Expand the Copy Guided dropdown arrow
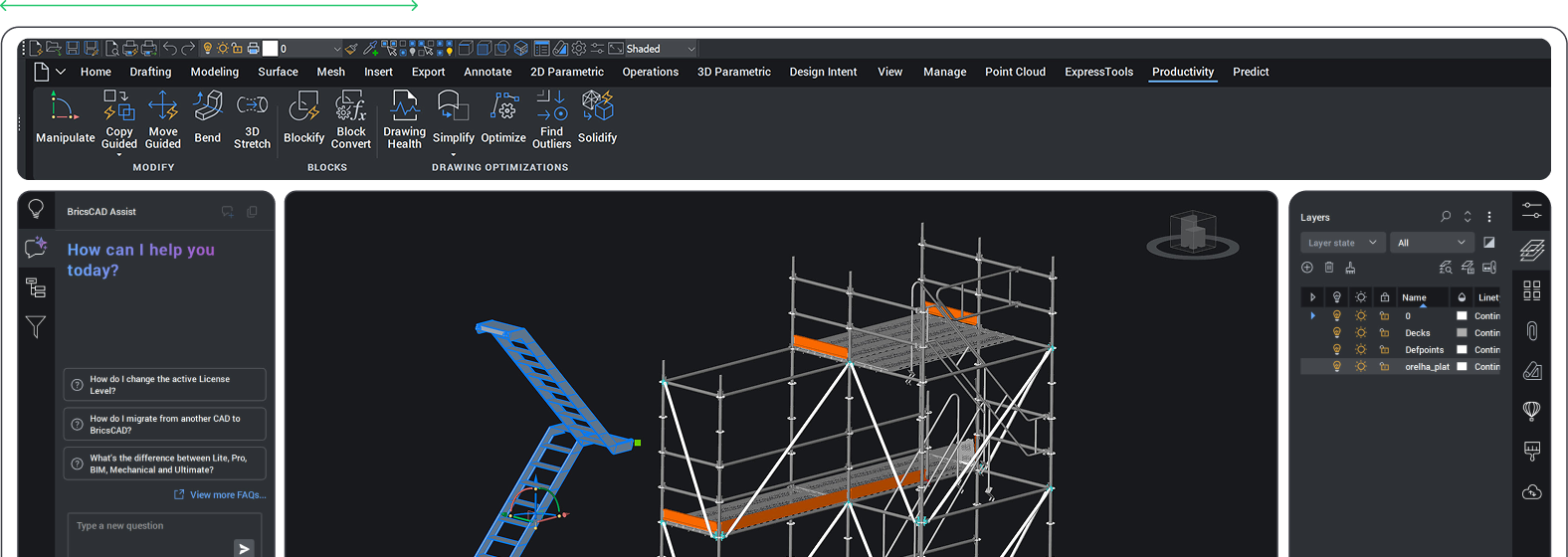The height and width of the screenshot is (557, 1568). coord(119,155)
